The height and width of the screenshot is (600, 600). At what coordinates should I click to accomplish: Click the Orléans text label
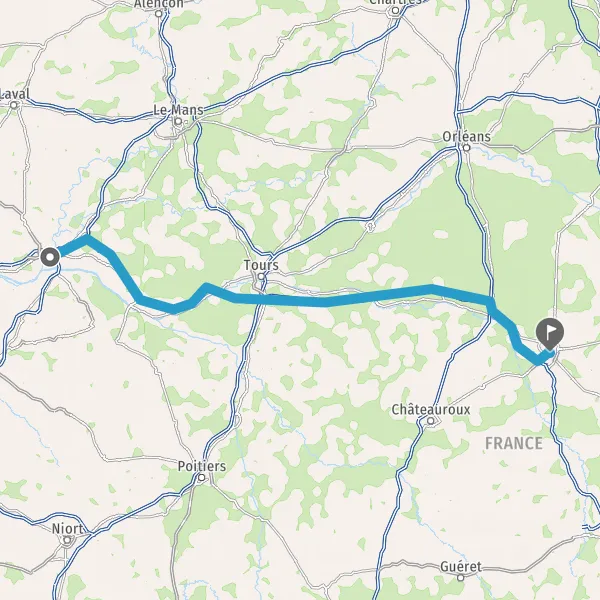tap(466, 137)
